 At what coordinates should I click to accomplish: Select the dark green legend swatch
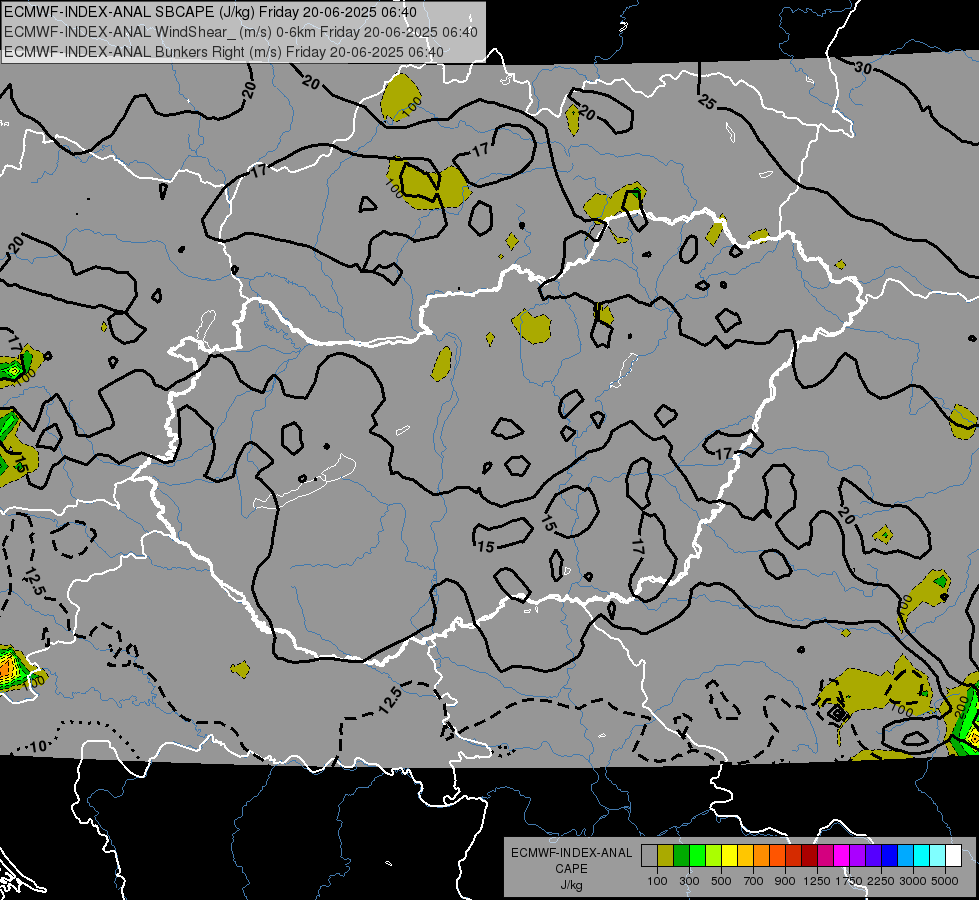[682, 855]
